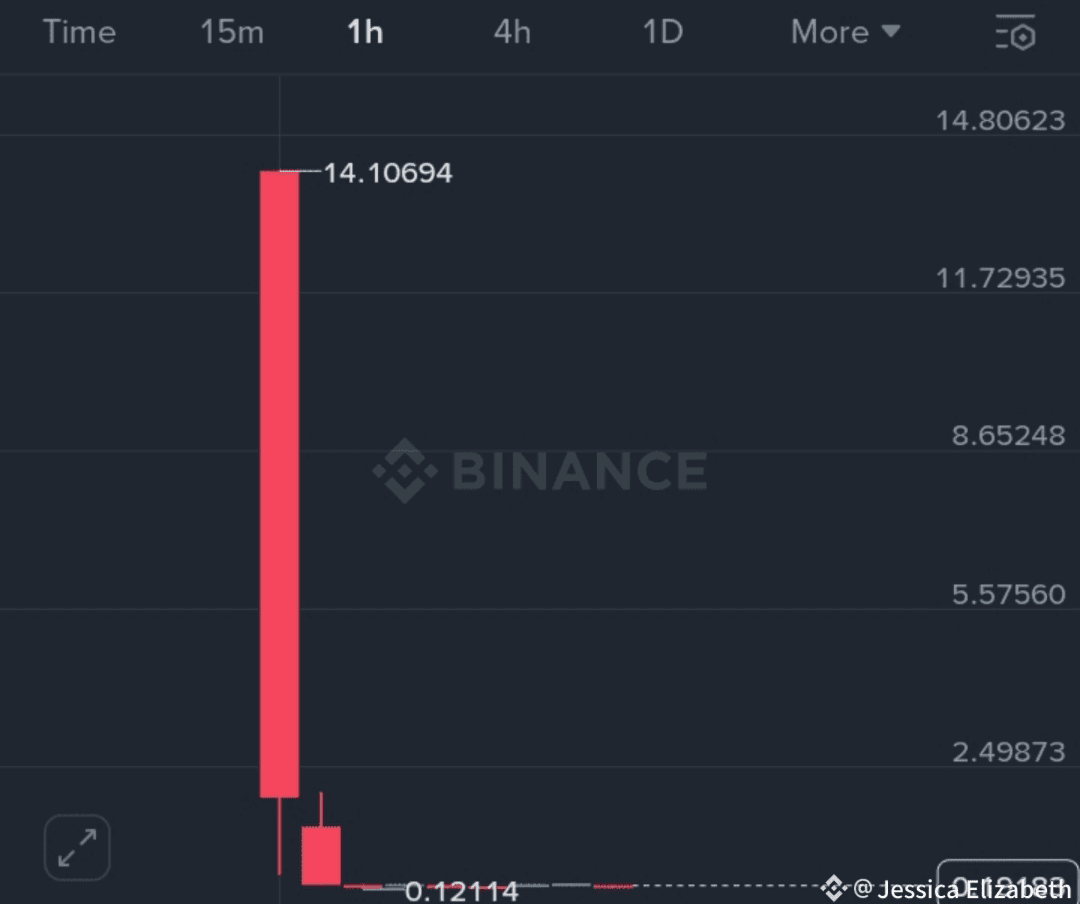Viewport: 1080px width, 904px height.
Task: Select the 1h interval
Action: point(365,32)
